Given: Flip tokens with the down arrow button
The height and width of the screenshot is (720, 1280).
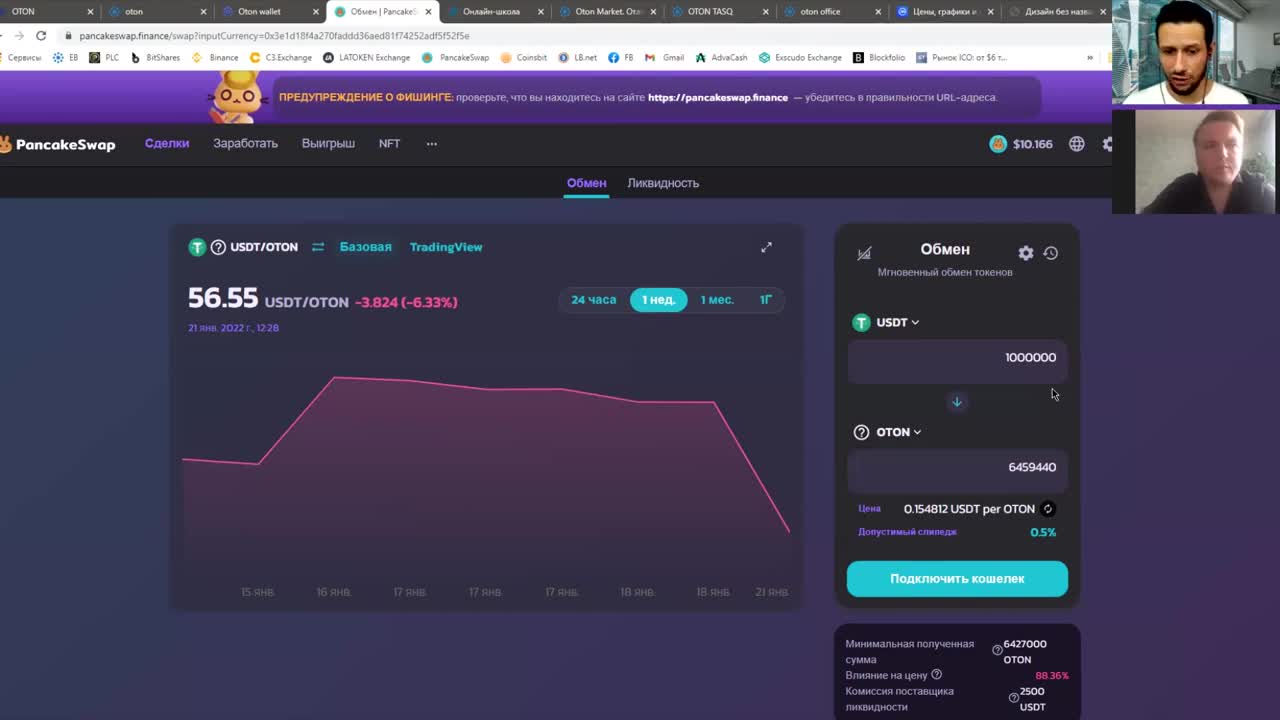Looking at the screenshot, I should coord(956,402).
